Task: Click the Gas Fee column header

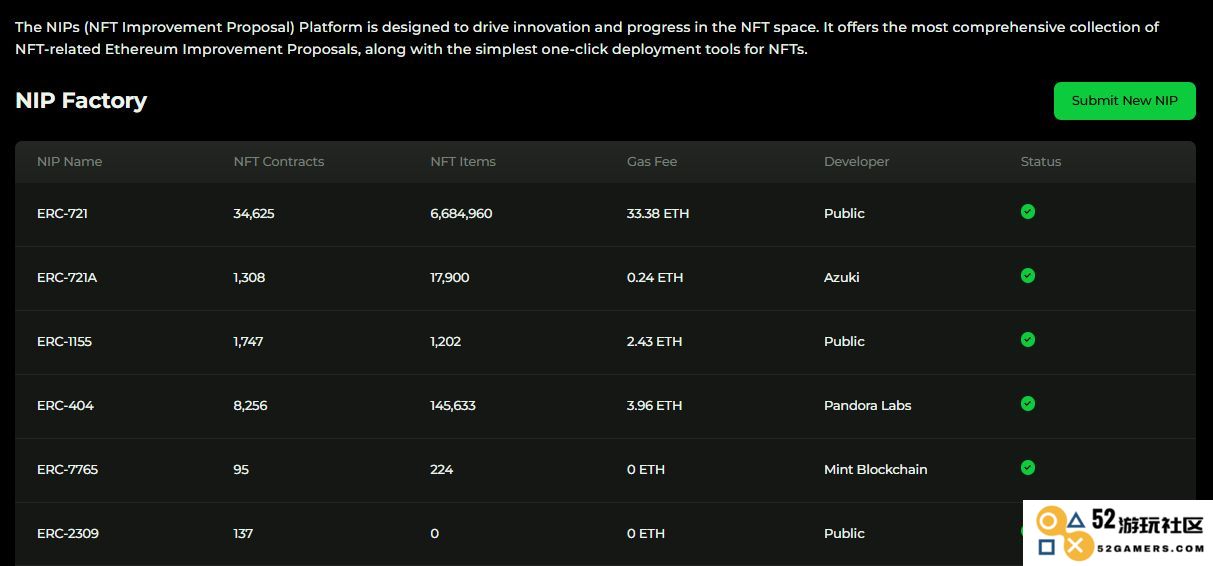Action: (x=652, y=162)
